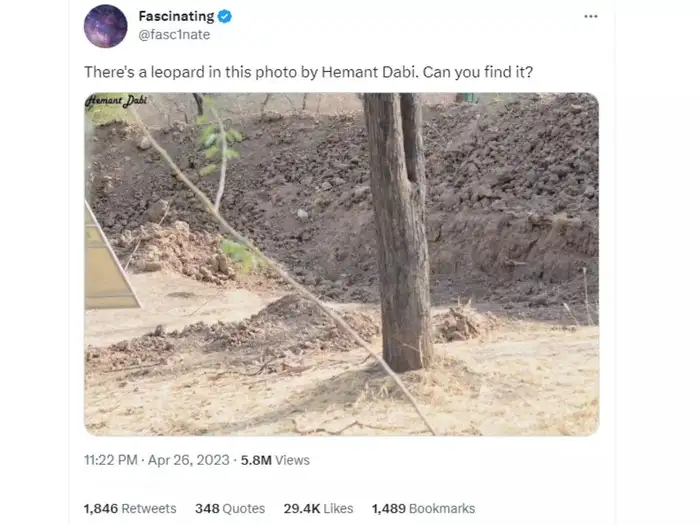Click the Hemant Dabi watermark on photo

(116, 101)
